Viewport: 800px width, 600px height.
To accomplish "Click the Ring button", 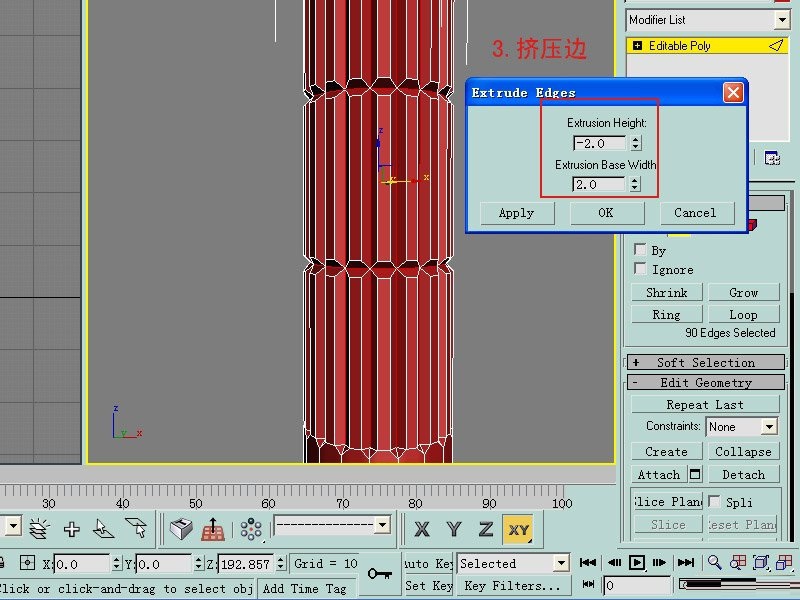I will point(666,314).
